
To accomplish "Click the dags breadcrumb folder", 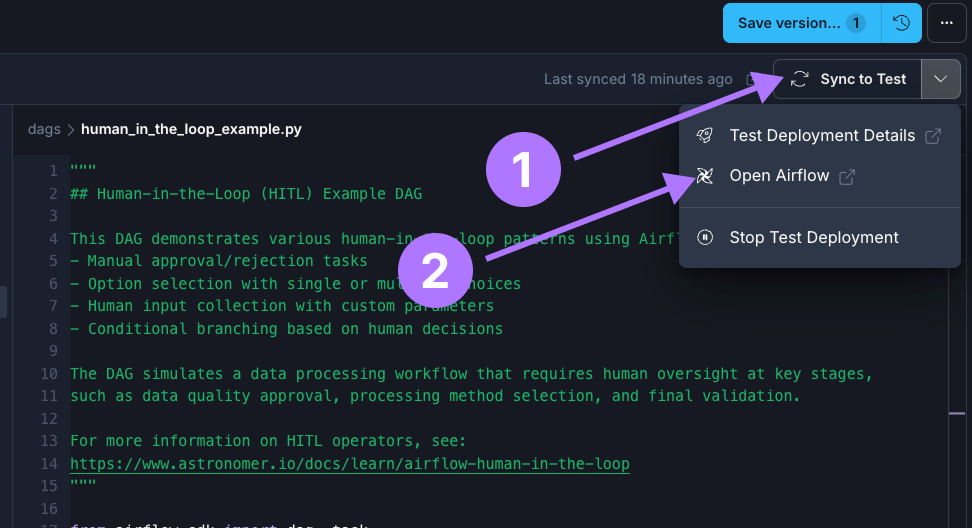I will click(44, 129).
